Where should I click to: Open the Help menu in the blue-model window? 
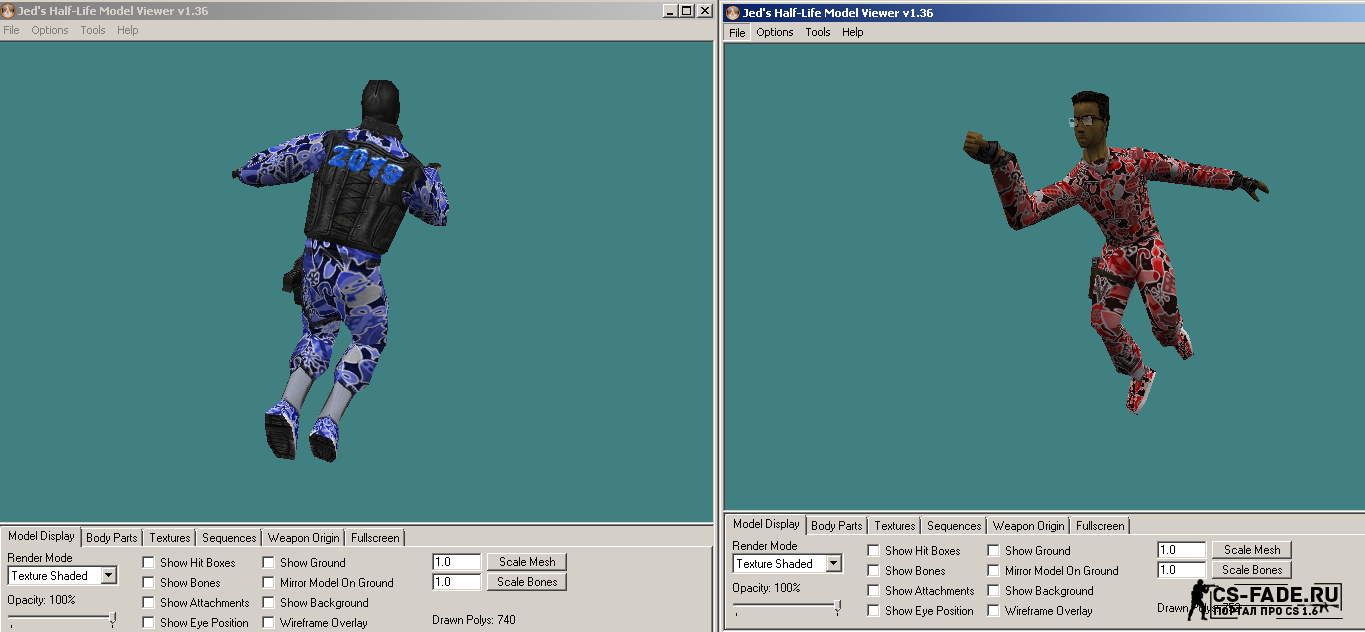[x=128, y=30]
